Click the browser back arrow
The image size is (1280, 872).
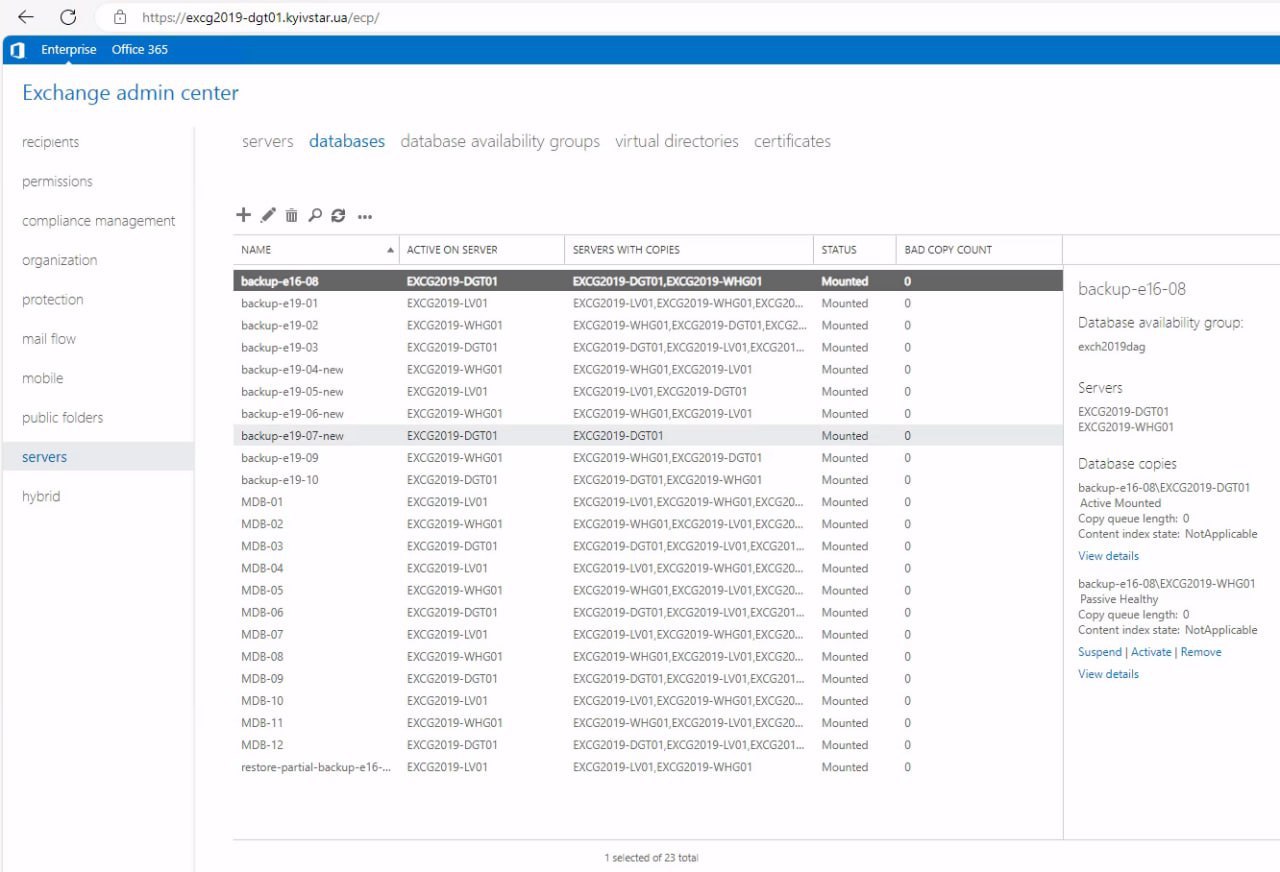(26, 17)
